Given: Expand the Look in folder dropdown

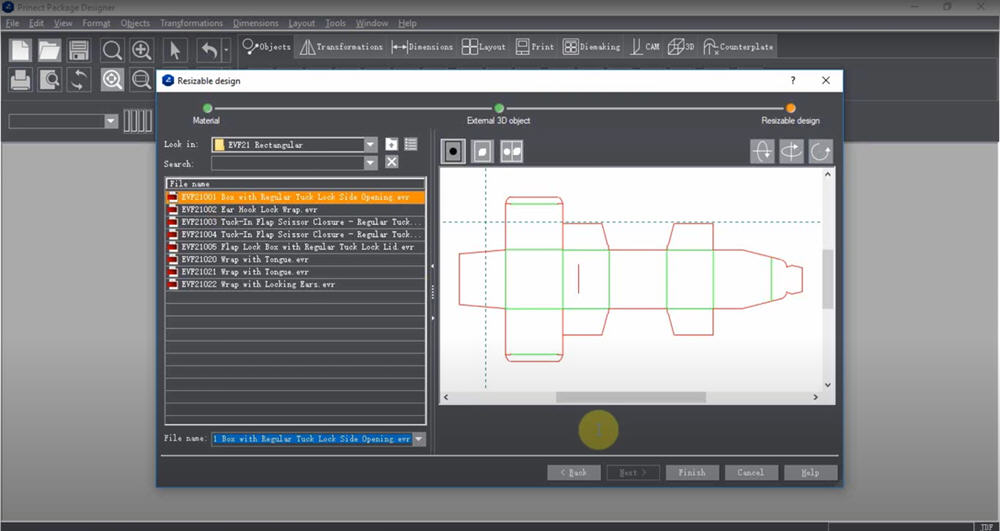Looking at the screenshot, I should tap(371, 145).
